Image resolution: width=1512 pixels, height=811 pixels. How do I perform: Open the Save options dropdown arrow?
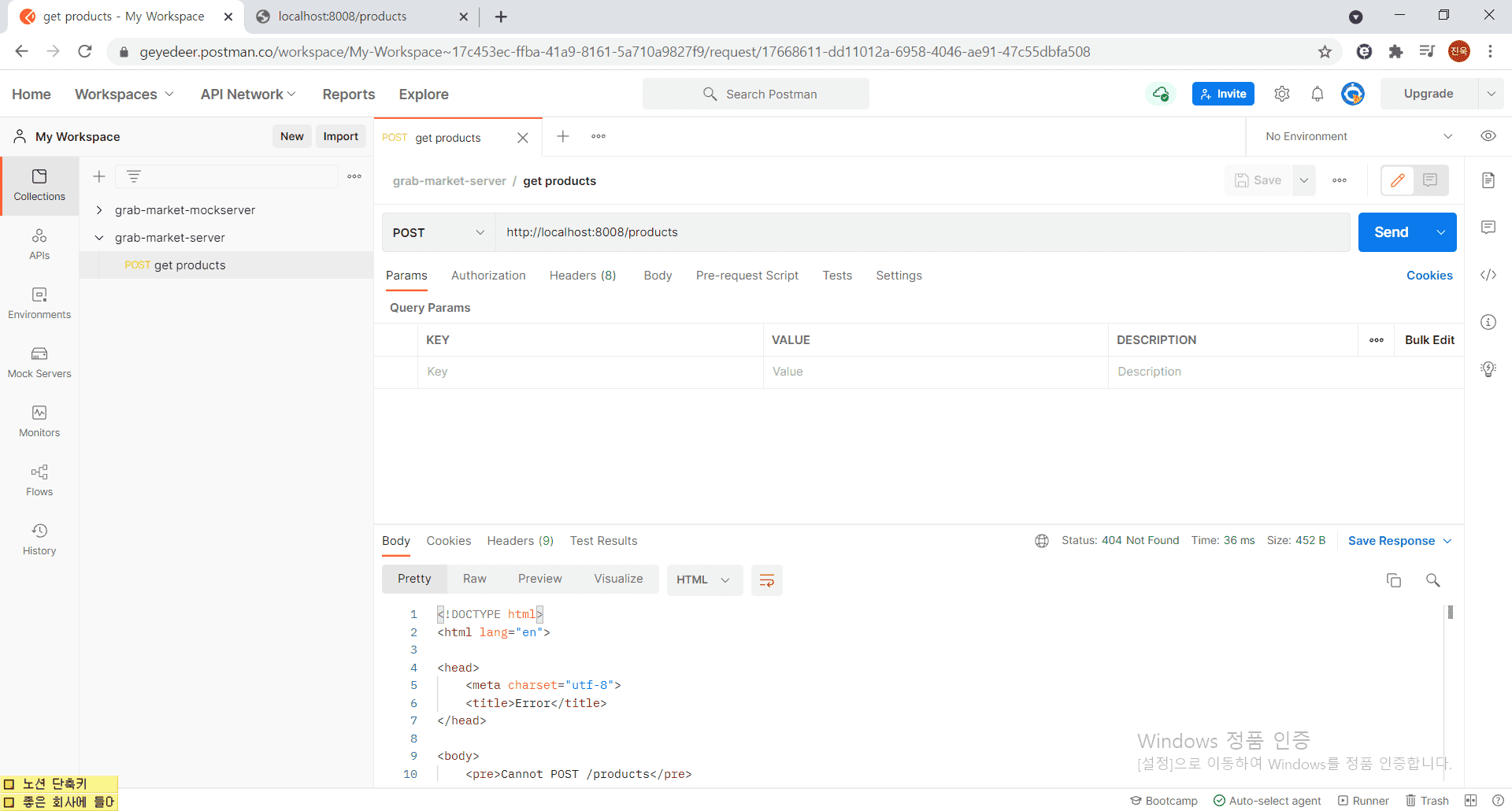click(x=1304, y=180)
